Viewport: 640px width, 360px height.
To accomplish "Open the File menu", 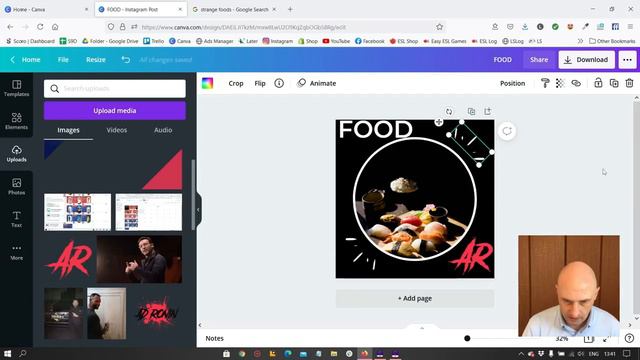I will point(63,60).
